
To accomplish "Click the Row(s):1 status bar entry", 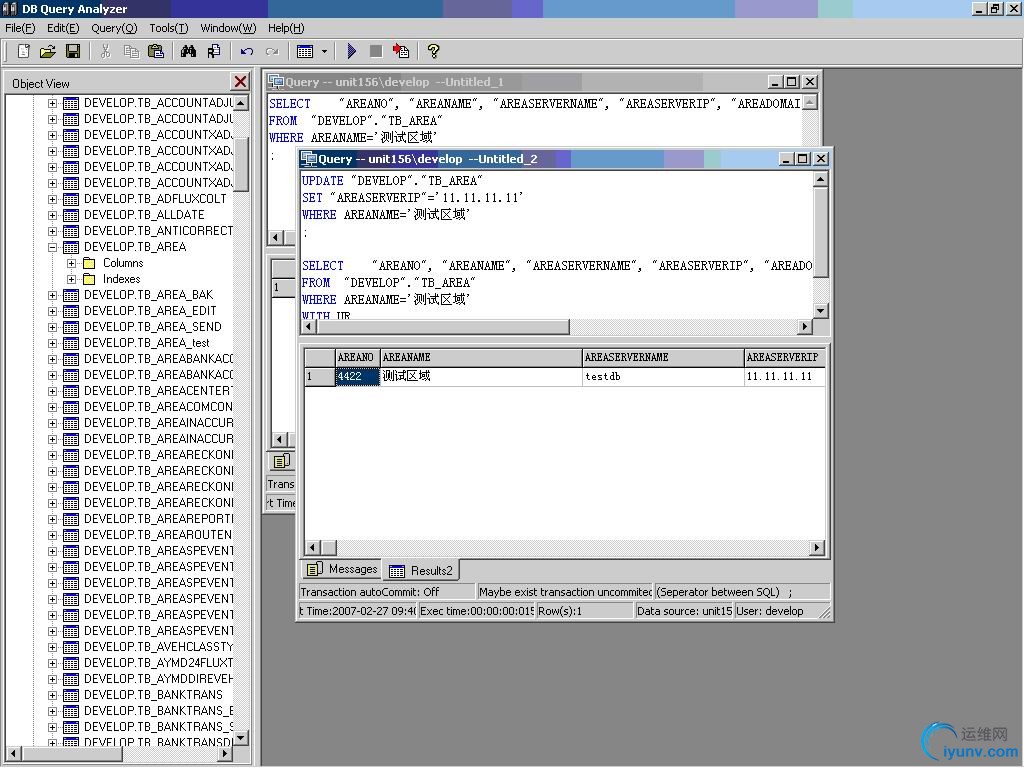I will coord(584,611).
